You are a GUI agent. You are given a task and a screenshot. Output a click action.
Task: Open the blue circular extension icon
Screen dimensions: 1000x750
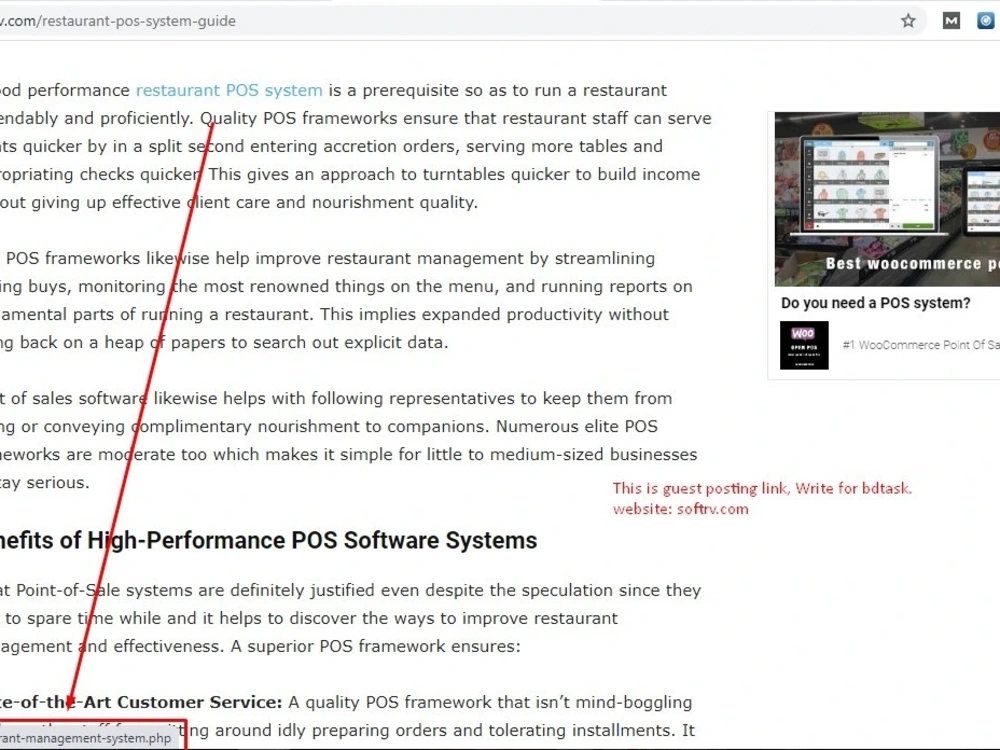click(986, 21)
